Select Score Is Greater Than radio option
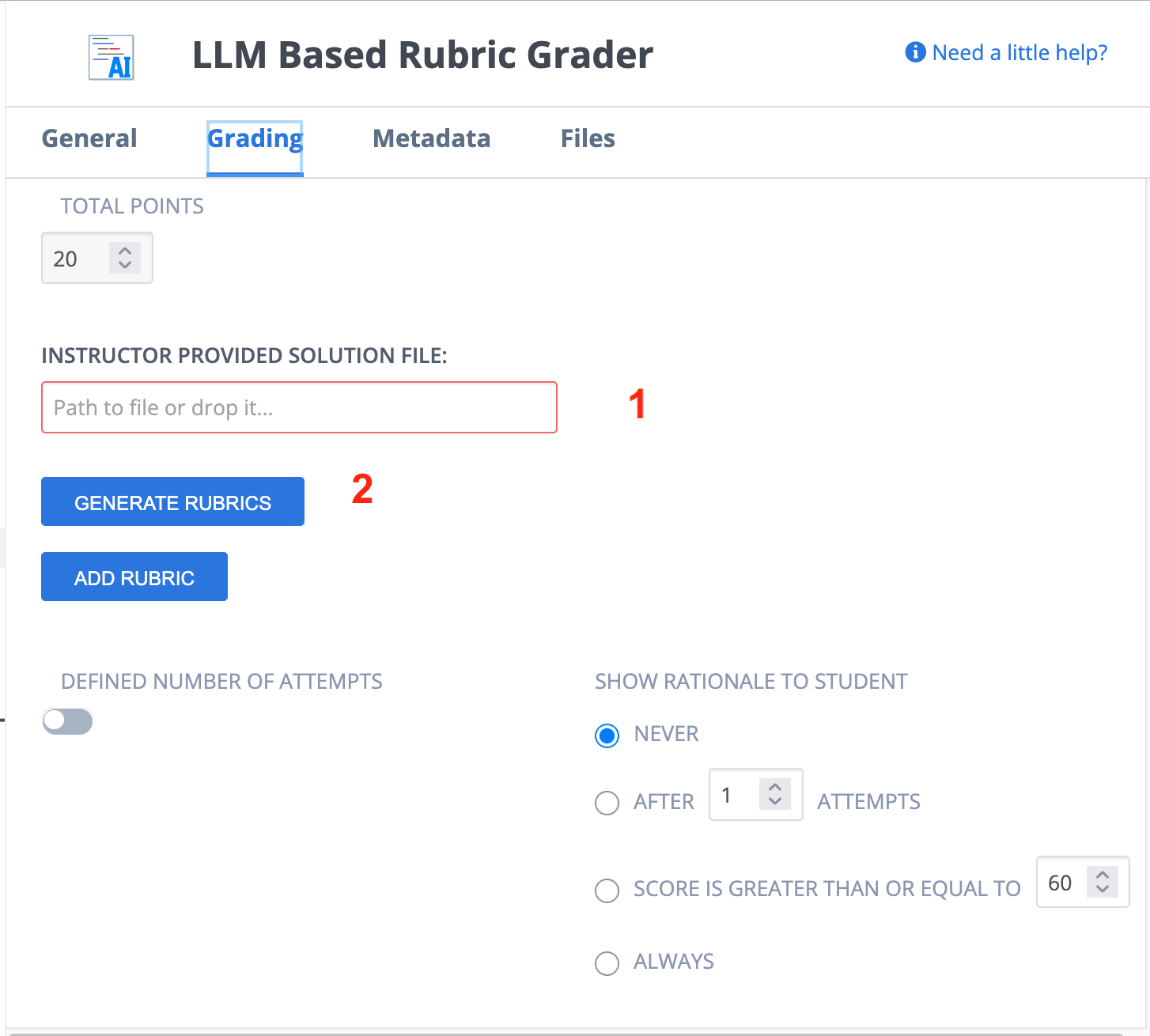This screenshot has width=1150, height=1036. pyautogui.click(x=607, y=890)
